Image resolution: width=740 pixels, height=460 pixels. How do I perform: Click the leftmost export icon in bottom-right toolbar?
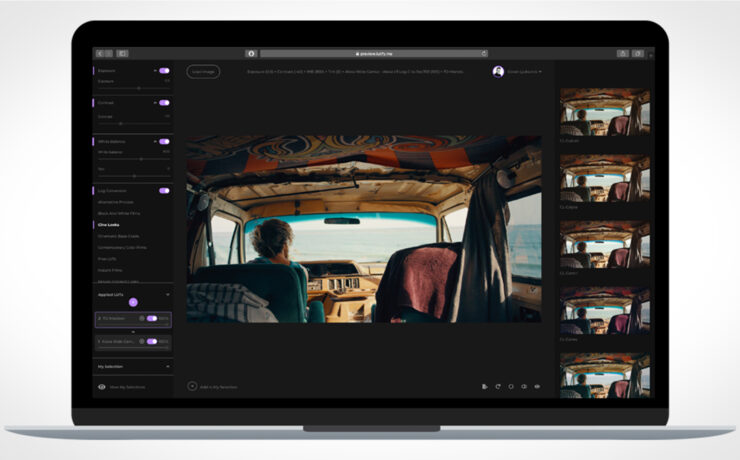(x=485, y=386)
